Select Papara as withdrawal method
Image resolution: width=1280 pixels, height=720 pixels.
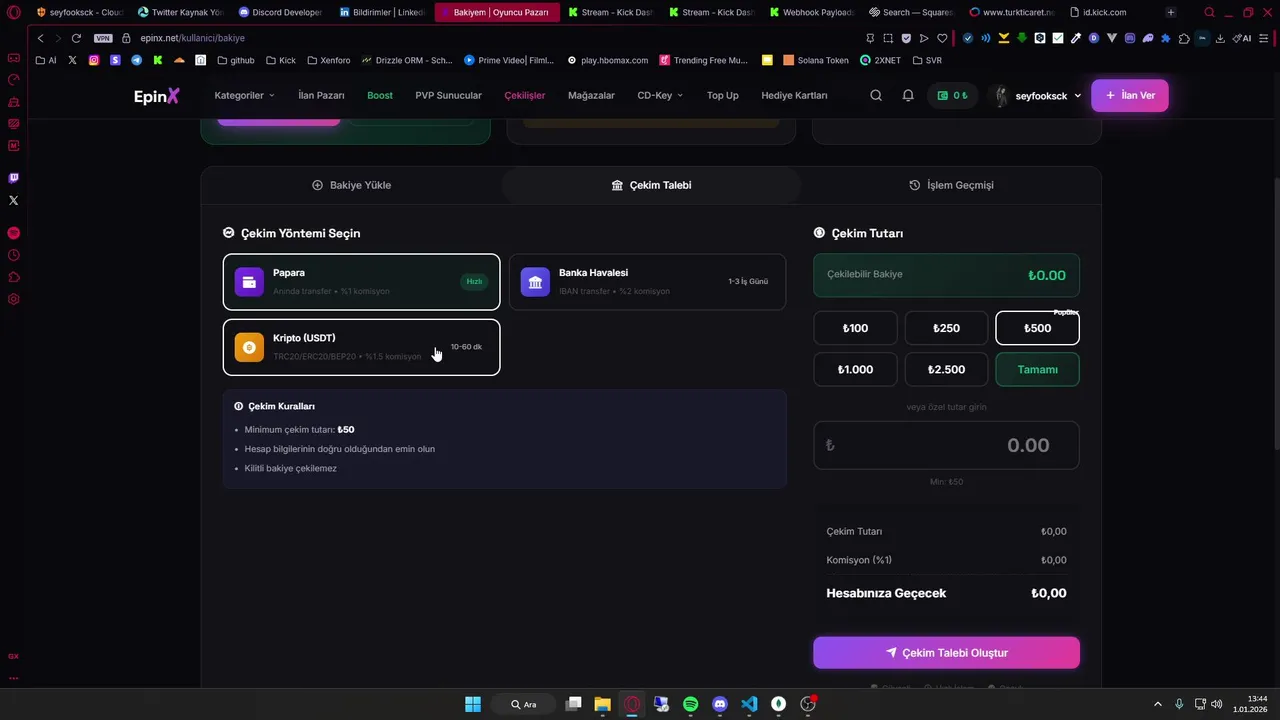point(361,282)
